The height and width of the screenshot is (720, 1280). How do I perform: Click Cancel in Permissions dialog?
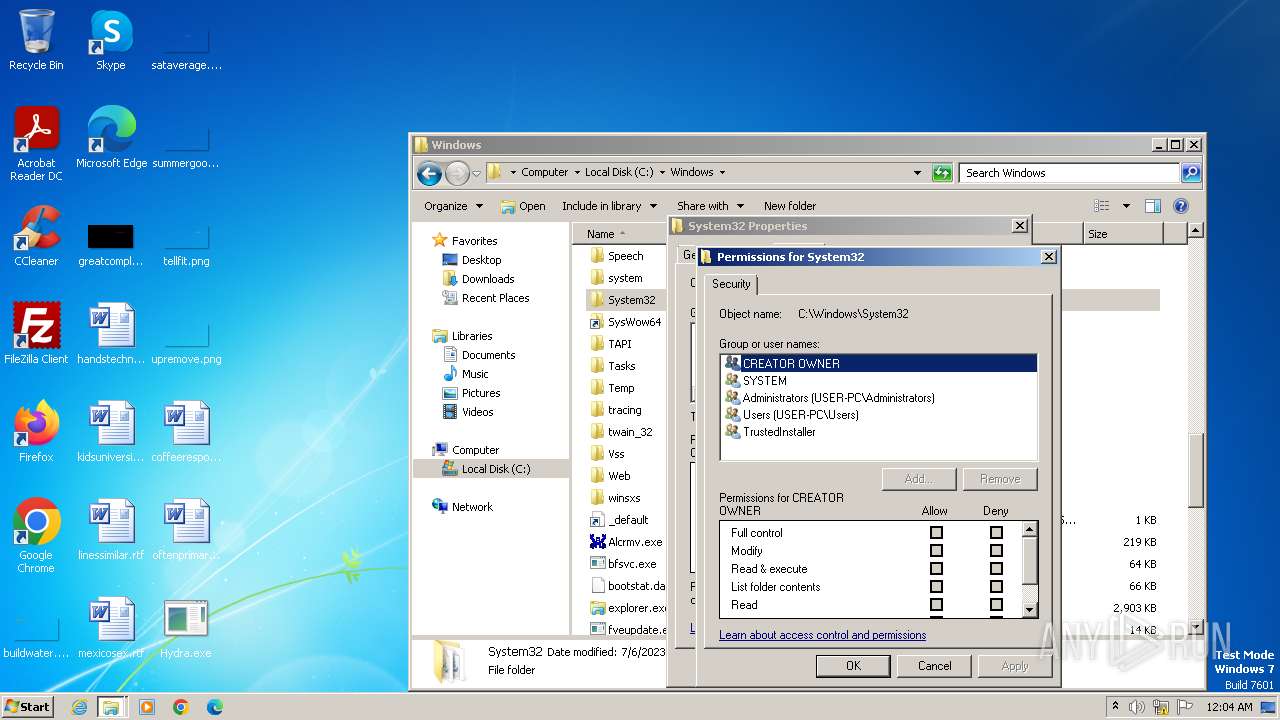coord(935,666)
